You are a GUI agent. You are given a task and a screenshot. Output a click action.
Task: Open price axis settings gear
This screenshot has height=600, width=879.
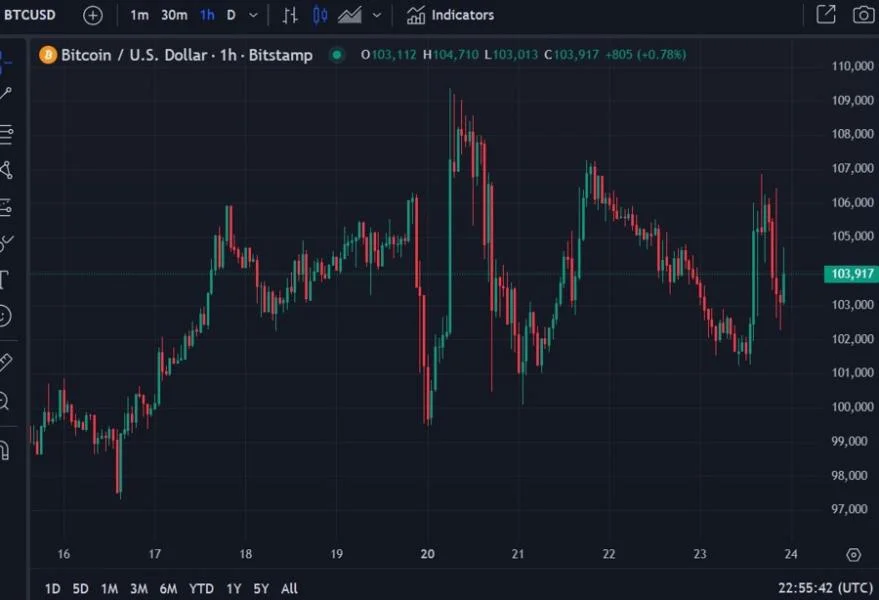853,555
